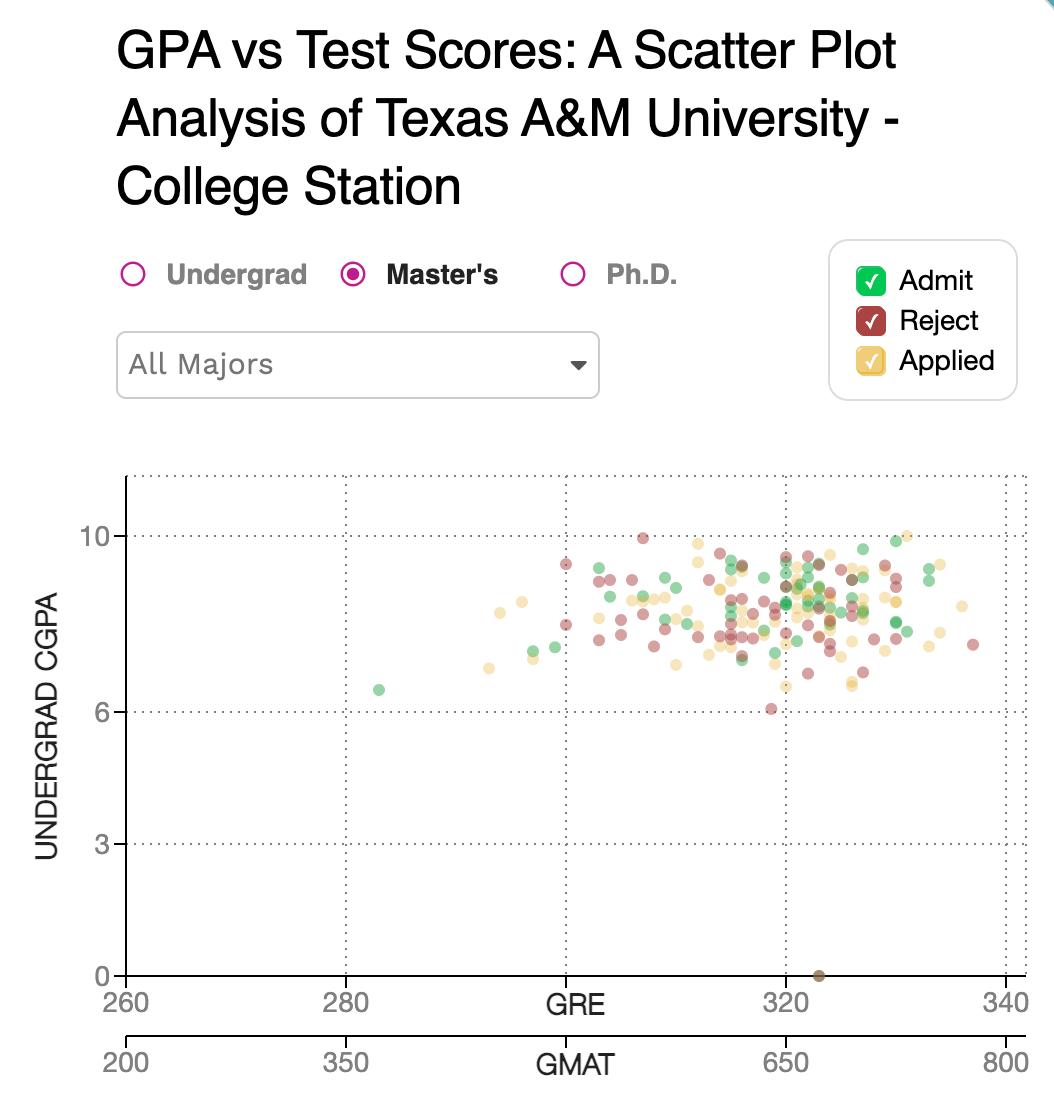1054x1110 pixels.
Task: Click the Ph.D. label text
Action: pyautogui.click(x=642, y=274)
